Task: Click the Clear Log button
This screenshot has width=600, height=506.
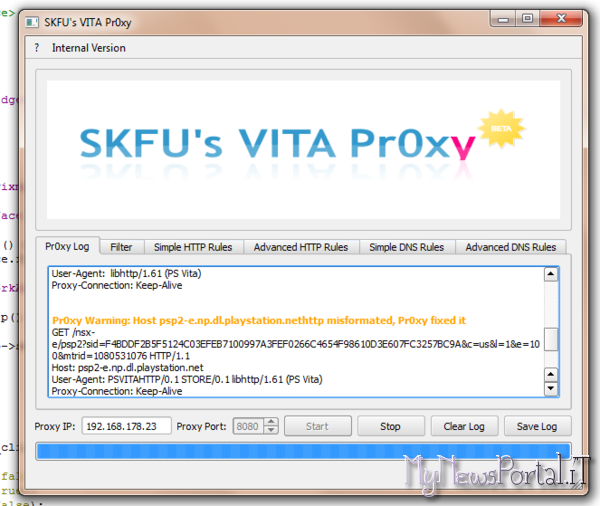Action: 464,426
